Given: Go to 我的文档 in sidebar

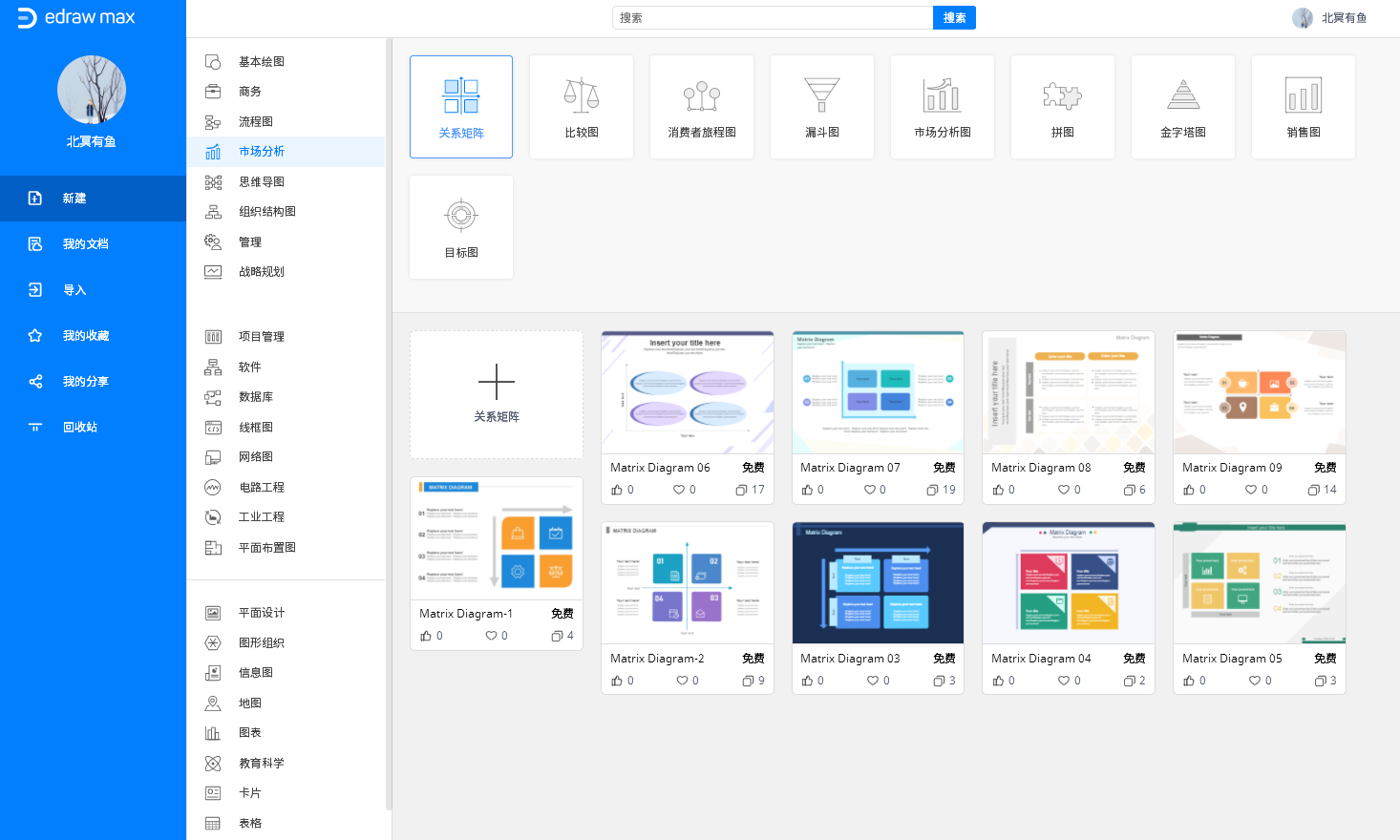Looking at the screenshot, I should 85,244.
